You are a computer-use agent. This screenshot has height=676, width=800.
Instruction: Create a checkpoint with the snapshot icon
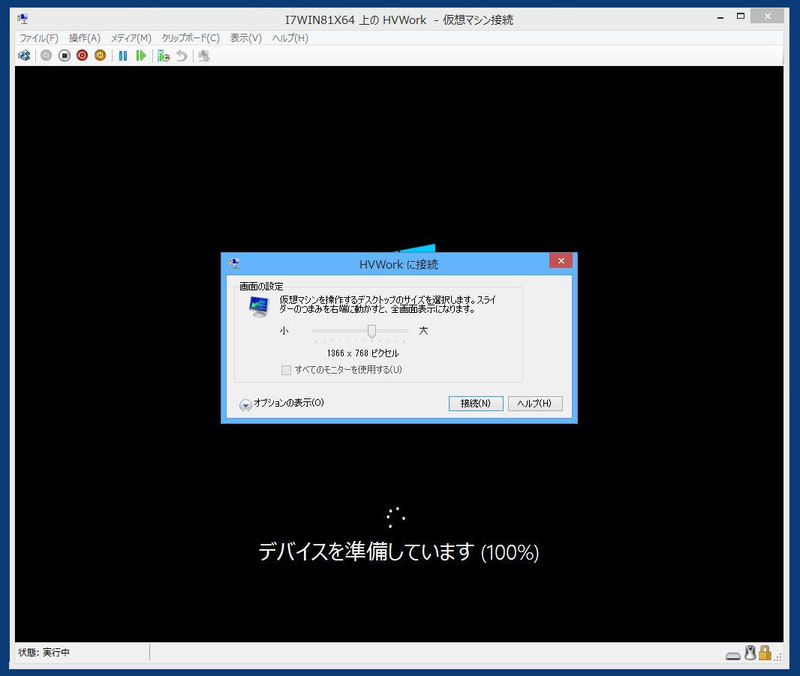(163, 56)
